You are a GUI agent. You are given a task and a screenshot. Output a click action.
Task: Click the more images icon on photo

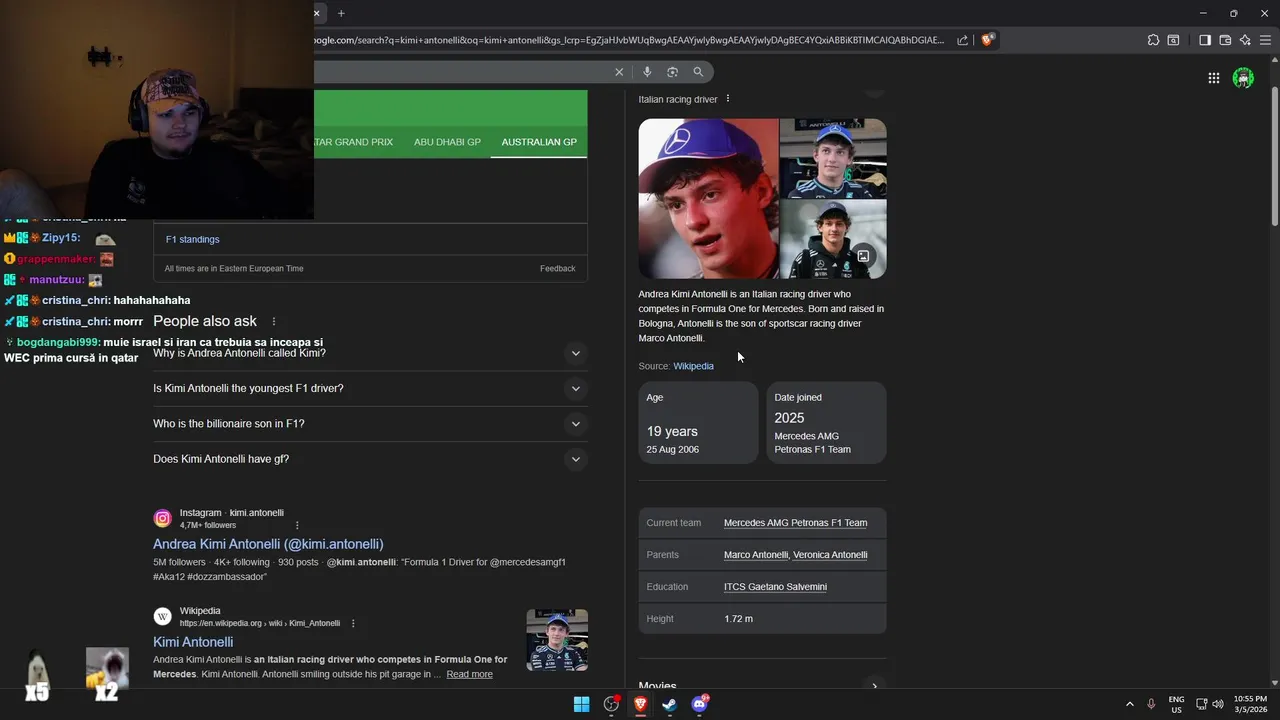point(863,256)
